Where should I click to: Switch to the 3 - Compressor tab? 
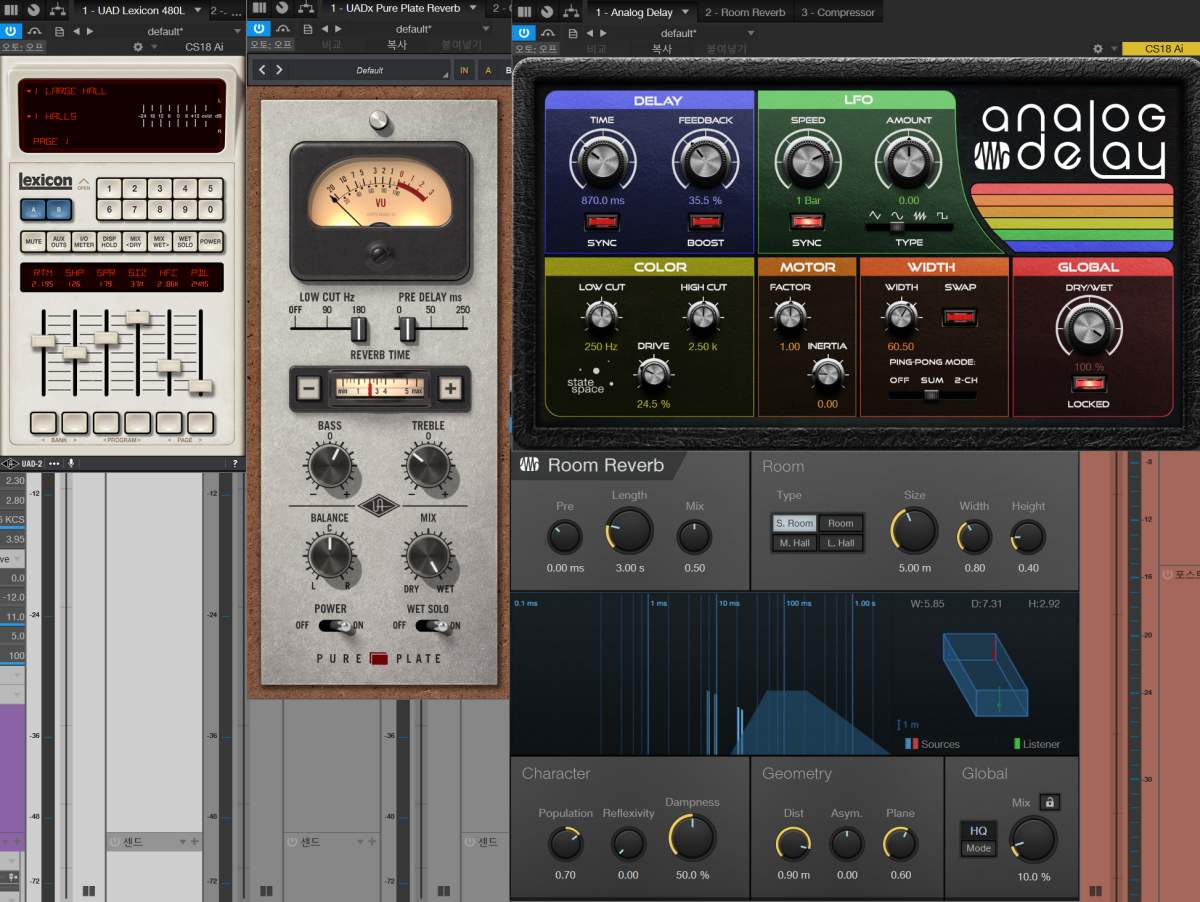pos(838,13)
